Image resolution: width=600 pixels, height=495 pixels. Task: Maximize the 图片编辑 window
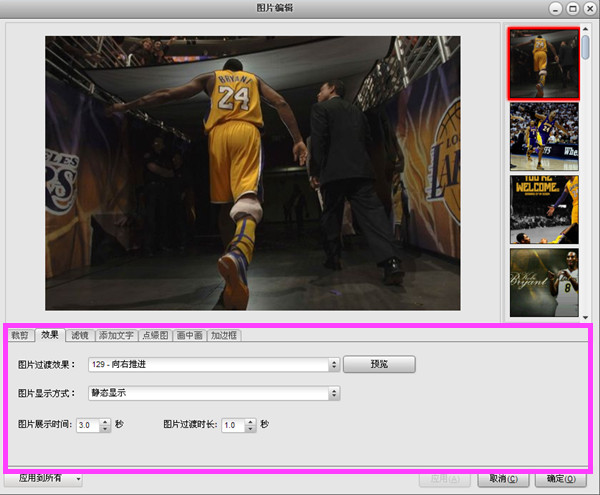[573, 8]
